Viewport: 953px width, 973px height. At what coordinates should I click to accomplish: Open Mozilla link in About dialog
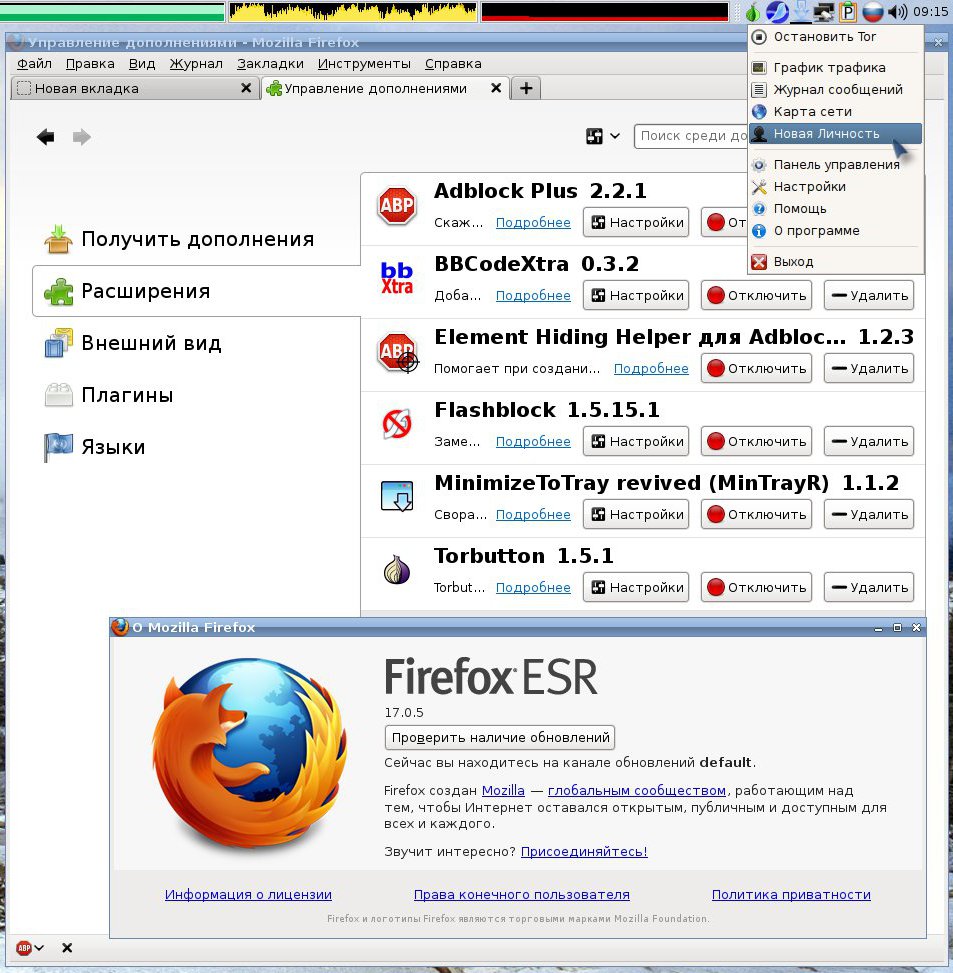pos(503,791)
